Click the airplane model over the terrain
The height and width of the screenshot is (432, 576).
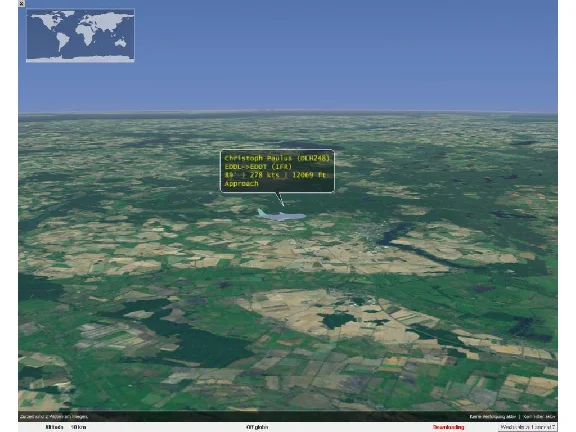281,215
